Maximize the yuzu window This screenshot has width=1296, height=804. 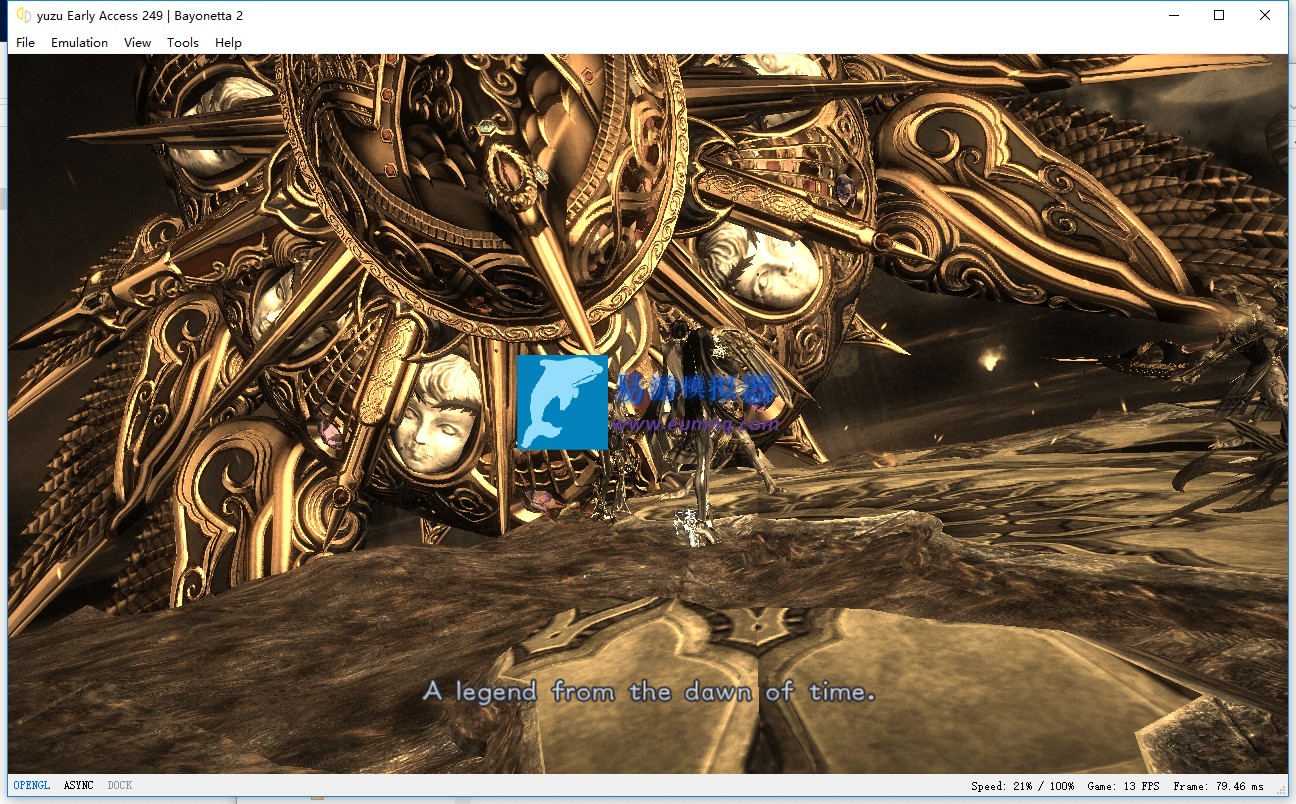click(1219, 15)
